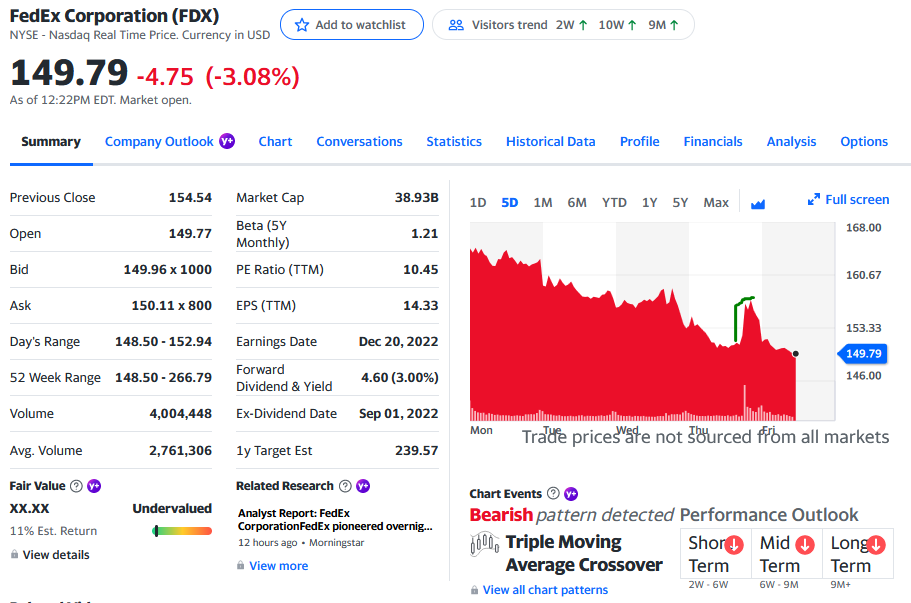Switch to the Profile tab
Viewport: 911px width, 603px height.
(639, 142)
